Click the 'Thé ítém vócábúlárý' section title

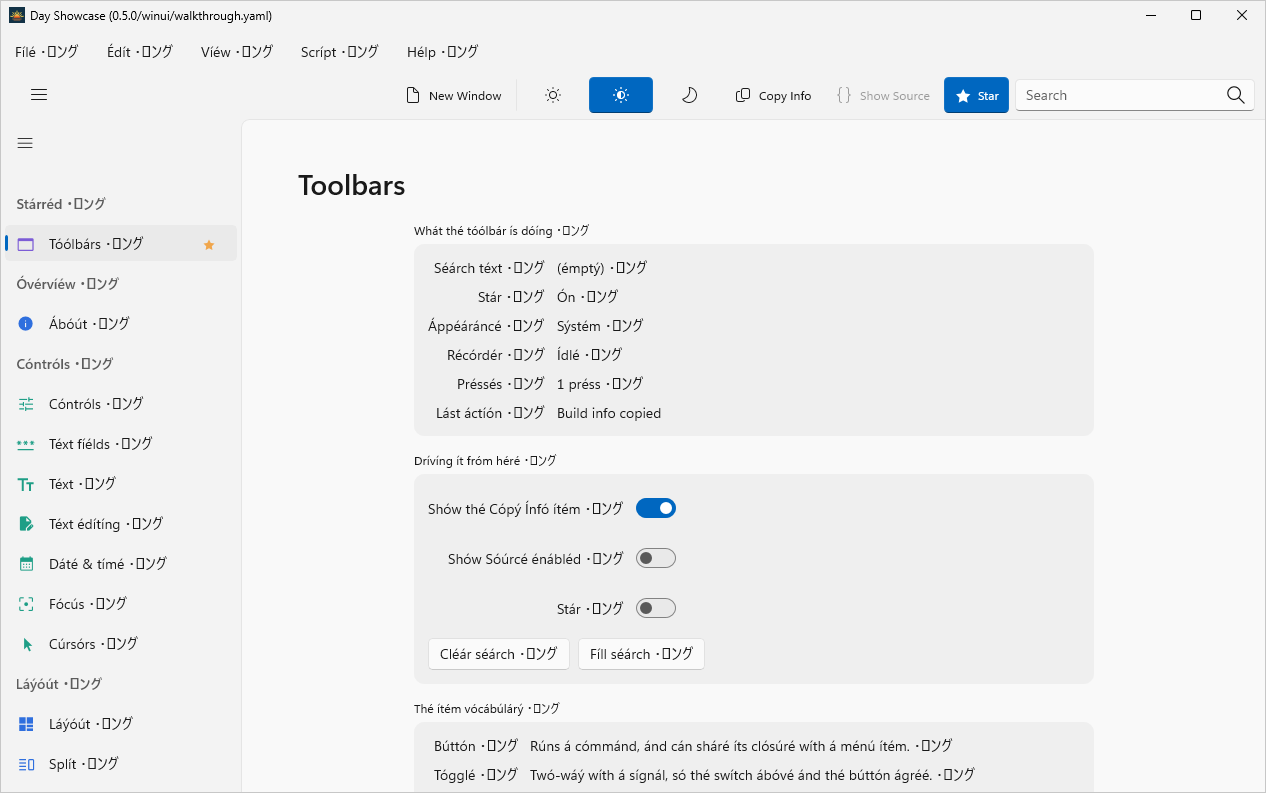point(487,709)
